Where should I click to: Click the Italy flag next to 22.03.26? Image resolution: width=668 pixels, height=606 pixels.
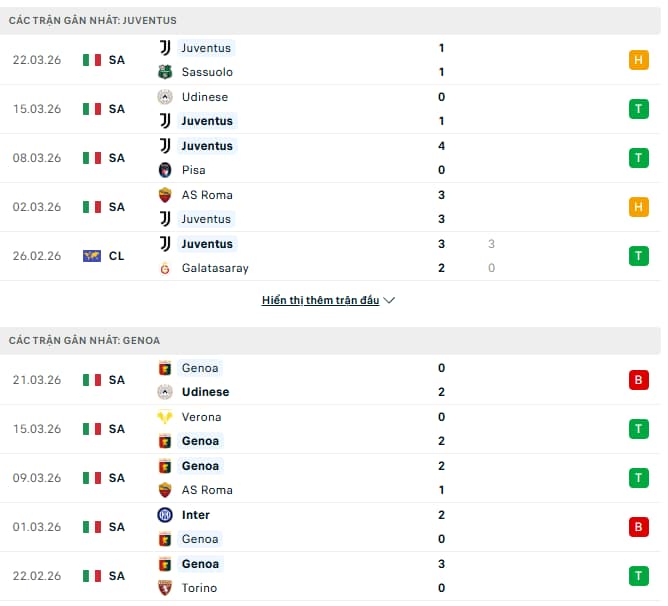92,60
